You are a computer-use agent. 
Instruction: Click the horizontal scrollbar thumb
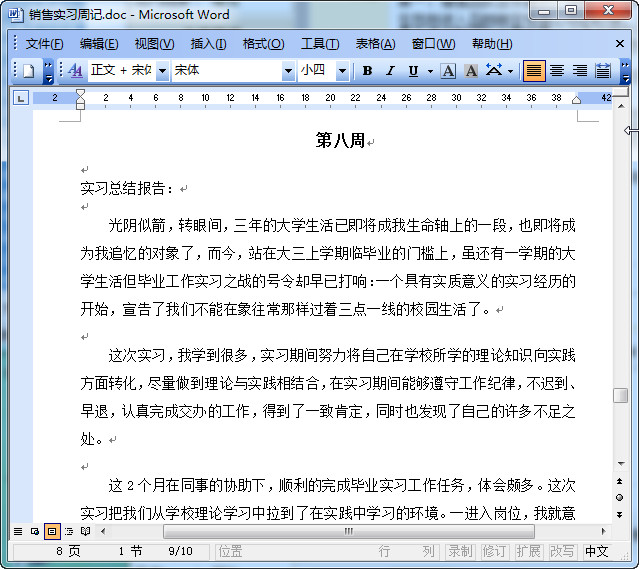pyautogui.click(x=349, y=531)
